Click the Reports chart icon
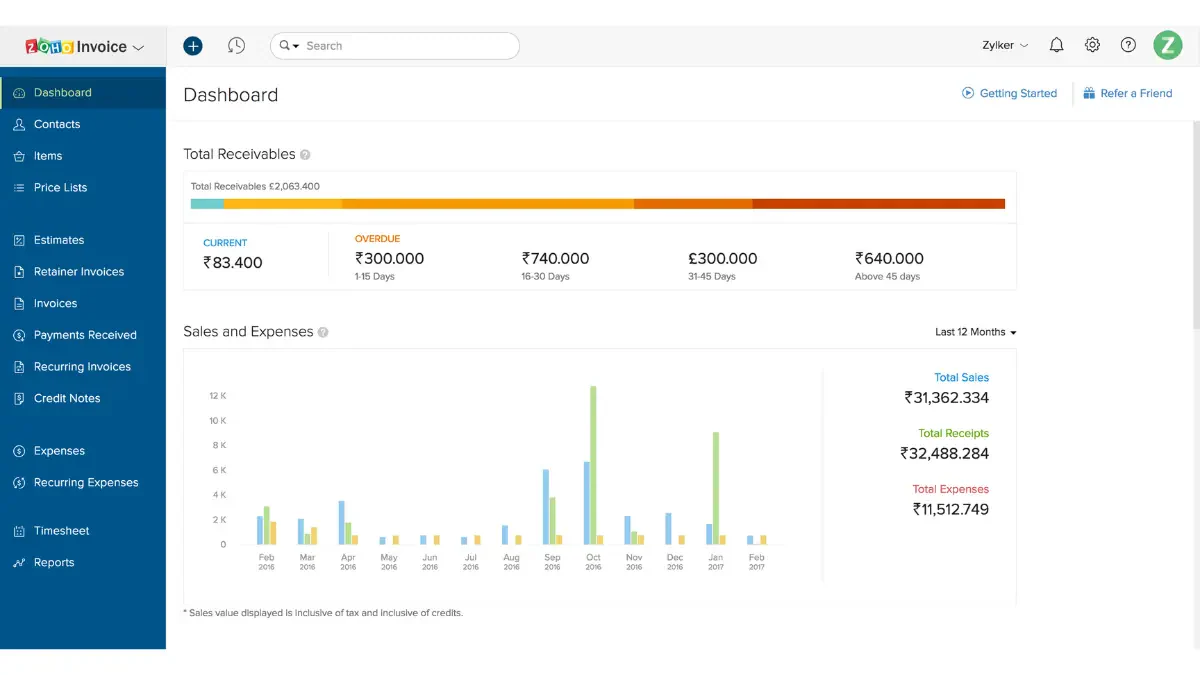This screenshot has height=675, width=1200. [19, 563]
